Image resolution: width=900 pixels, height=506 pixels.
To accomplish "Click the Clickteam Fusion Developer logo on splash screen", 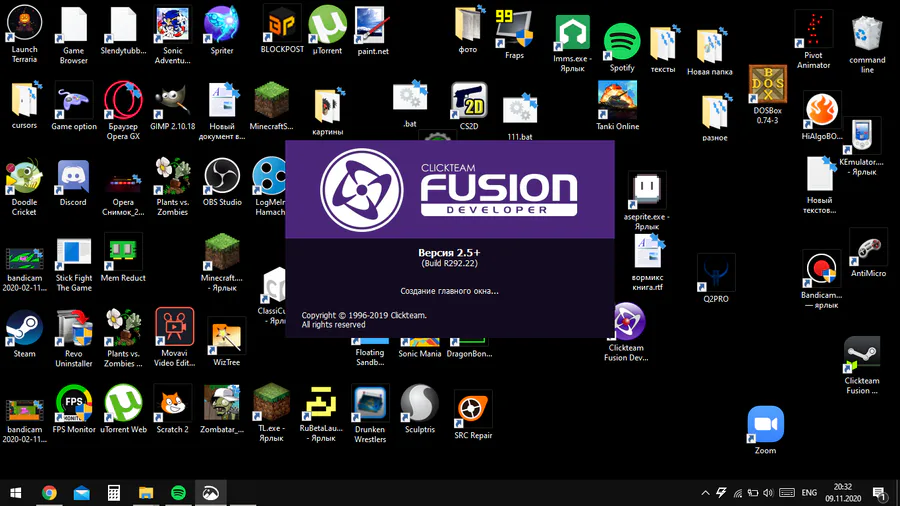I will pyautogui.click(x=449, y=189).
